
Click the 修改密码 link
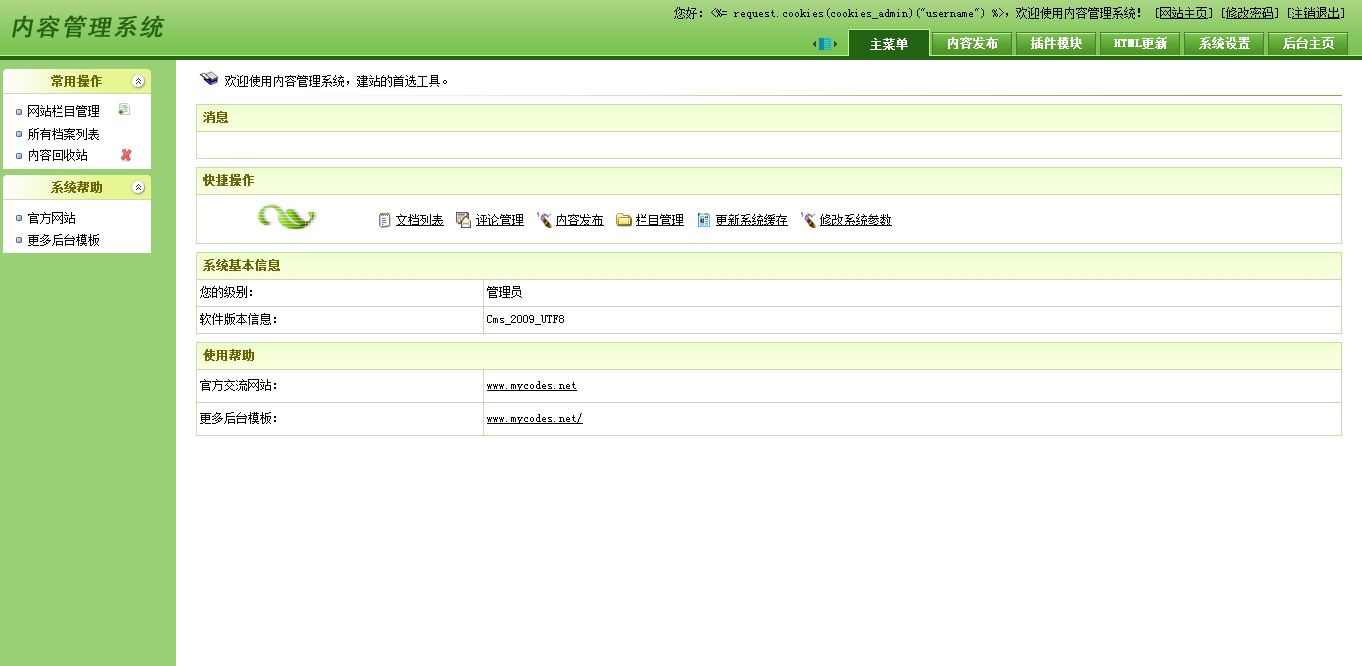click(1250, 13)
